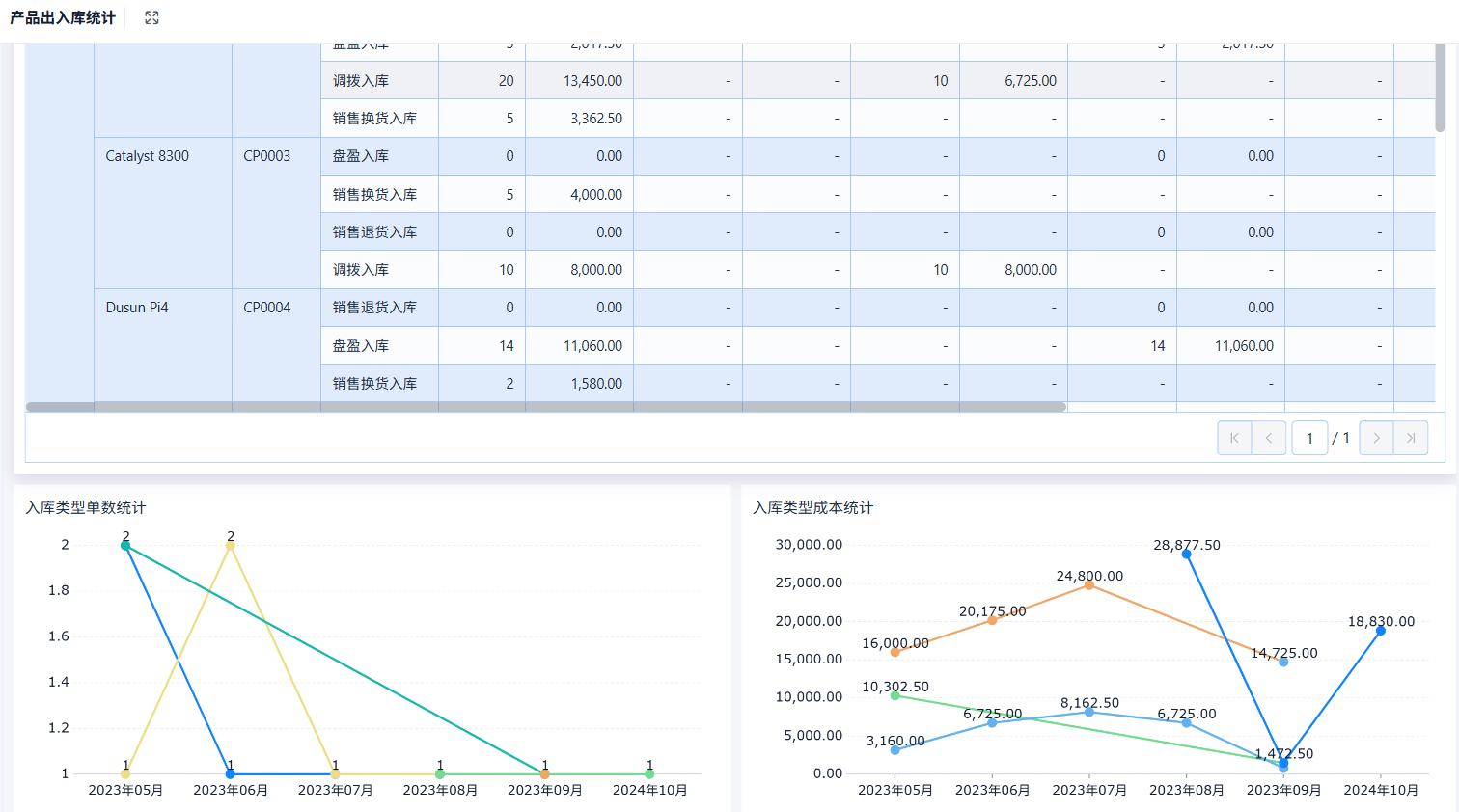Click the yellow peak point at 2023年06月
This screenshot has height=812, width=1459.
tap(231, 546)
